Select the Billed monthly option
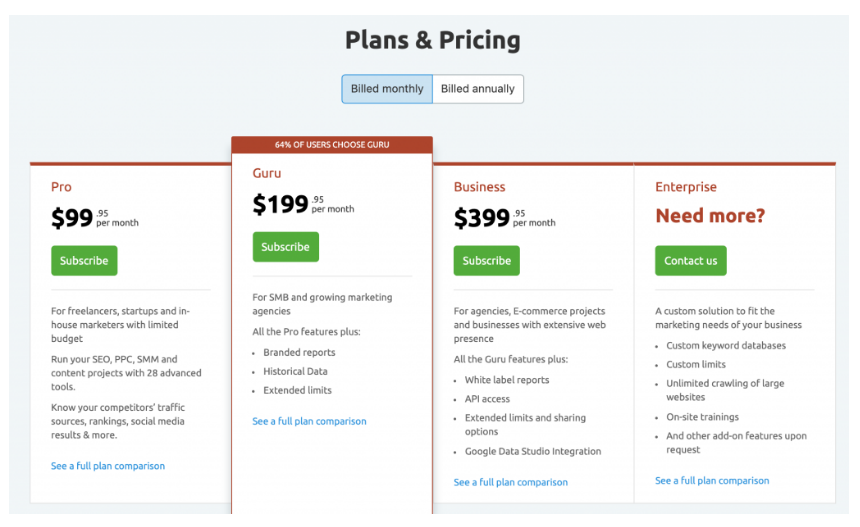This screenshot has height=527, width=860. (x=387, y=89)
